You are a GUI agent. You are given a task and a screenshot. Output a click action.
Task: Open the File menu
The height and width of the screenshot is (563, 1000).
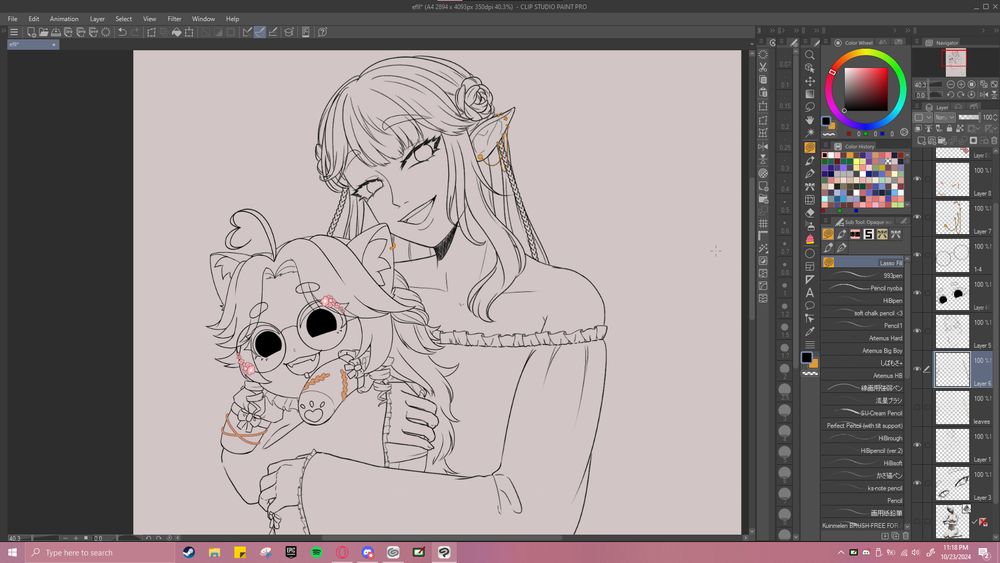(12, 19)
